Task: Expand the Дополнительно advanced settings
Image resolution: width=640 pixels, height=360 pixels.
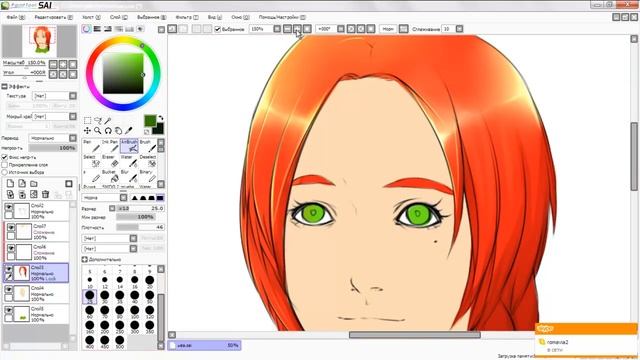Action: [x=84, y=260]
